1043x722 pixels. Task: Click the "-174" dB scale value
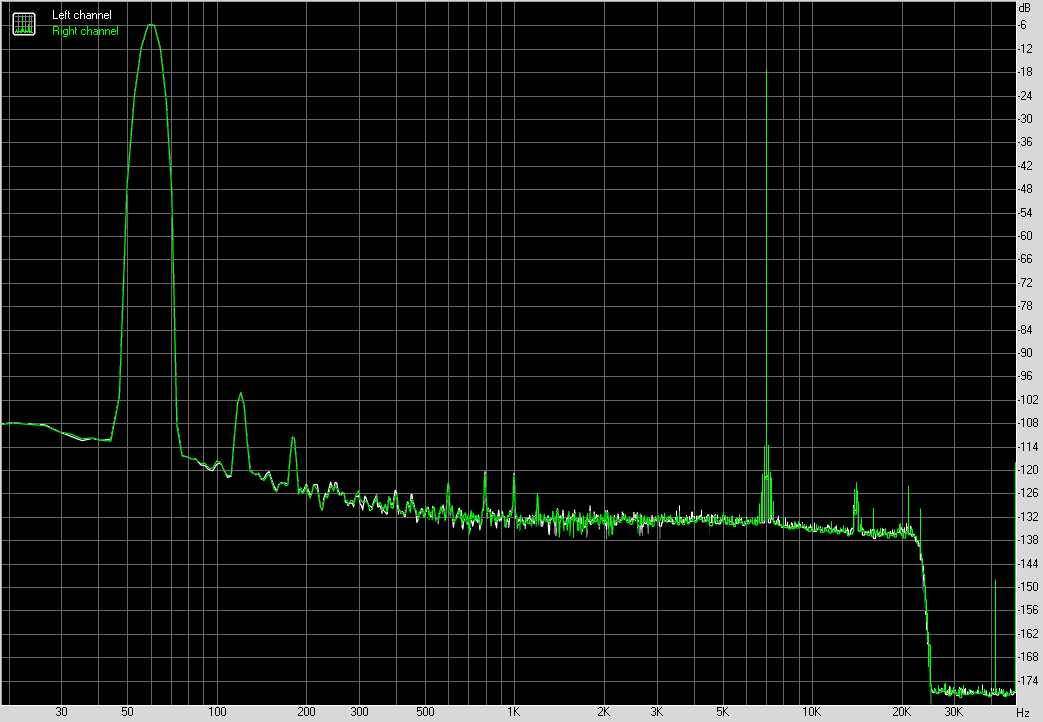click(1028, 680)
